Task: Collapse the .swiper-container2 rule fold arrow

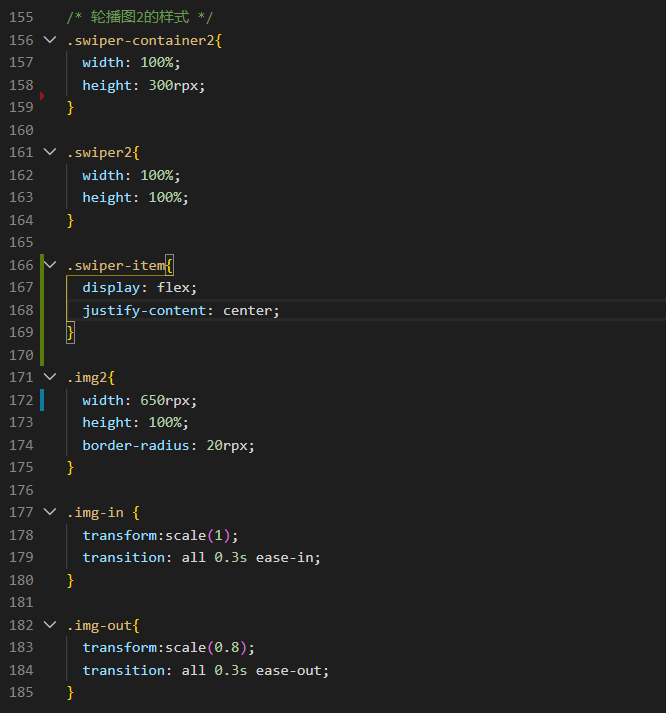Action: (x=50, y=40)
